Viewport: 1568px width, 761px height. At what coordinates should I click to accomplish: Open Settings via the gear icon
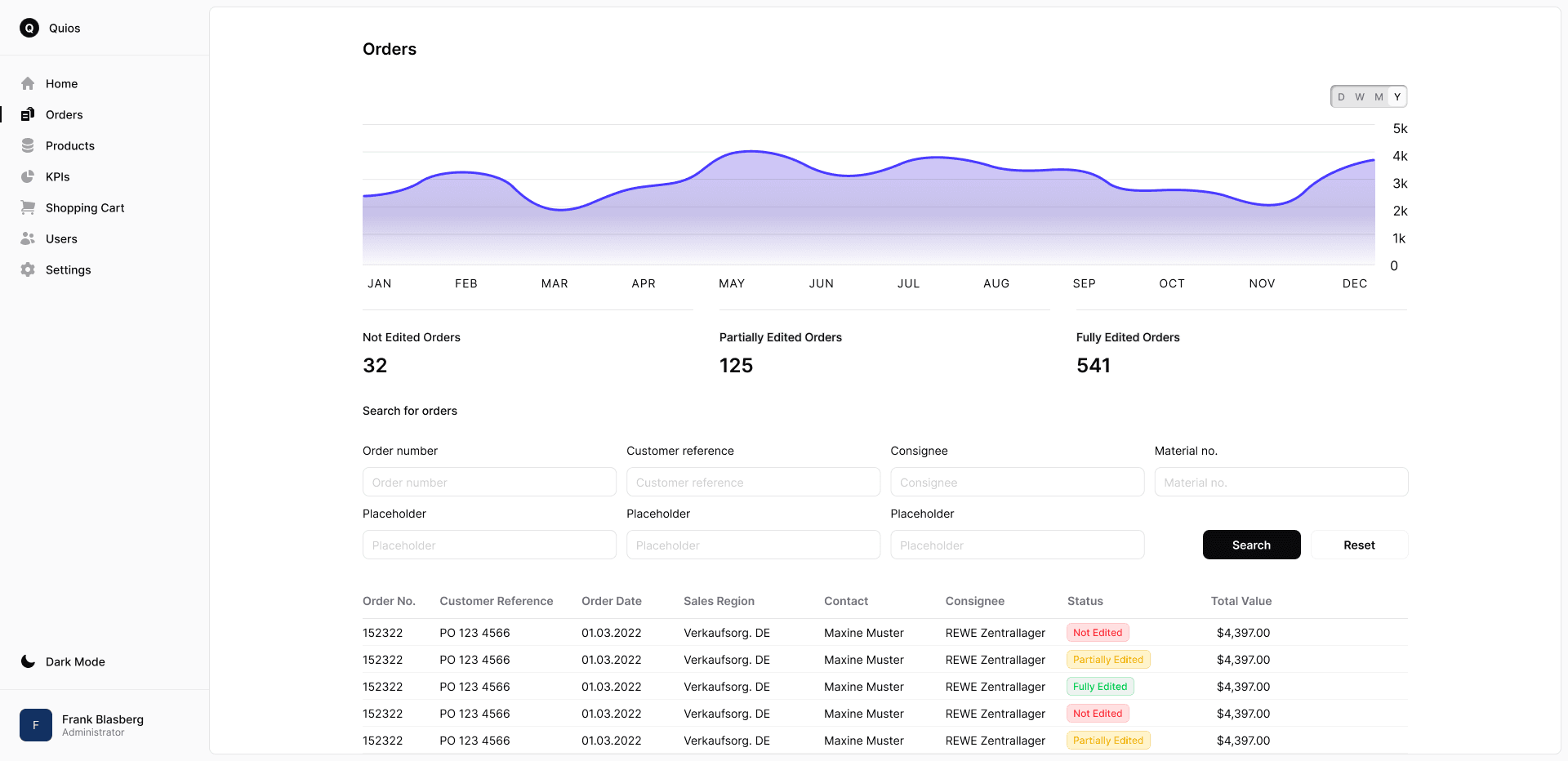[x=29, y=269]
